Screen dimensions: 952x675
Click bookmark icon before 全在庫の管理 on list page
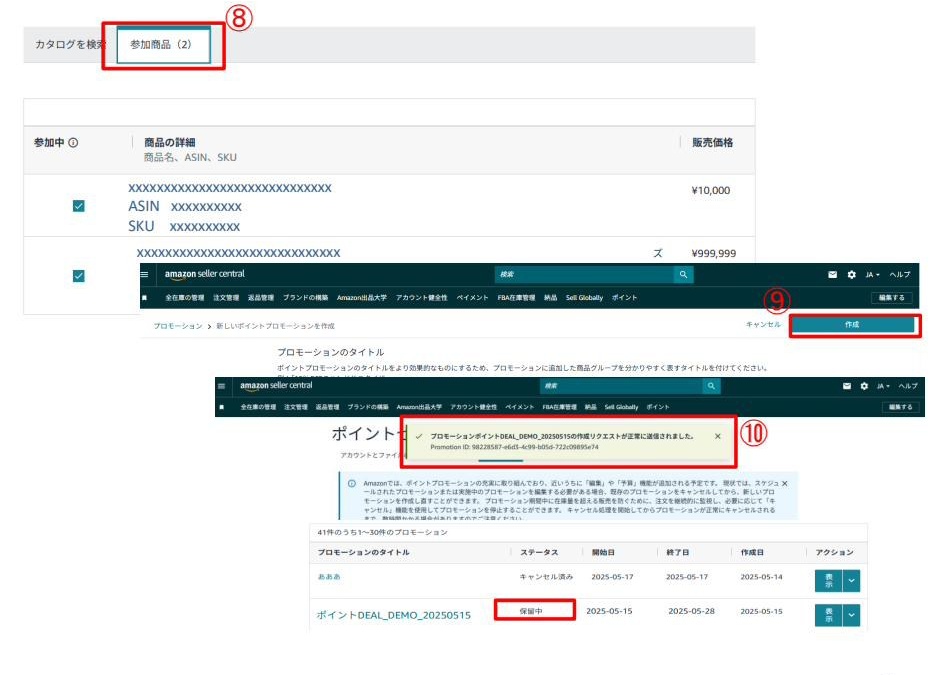pos(222,407)
